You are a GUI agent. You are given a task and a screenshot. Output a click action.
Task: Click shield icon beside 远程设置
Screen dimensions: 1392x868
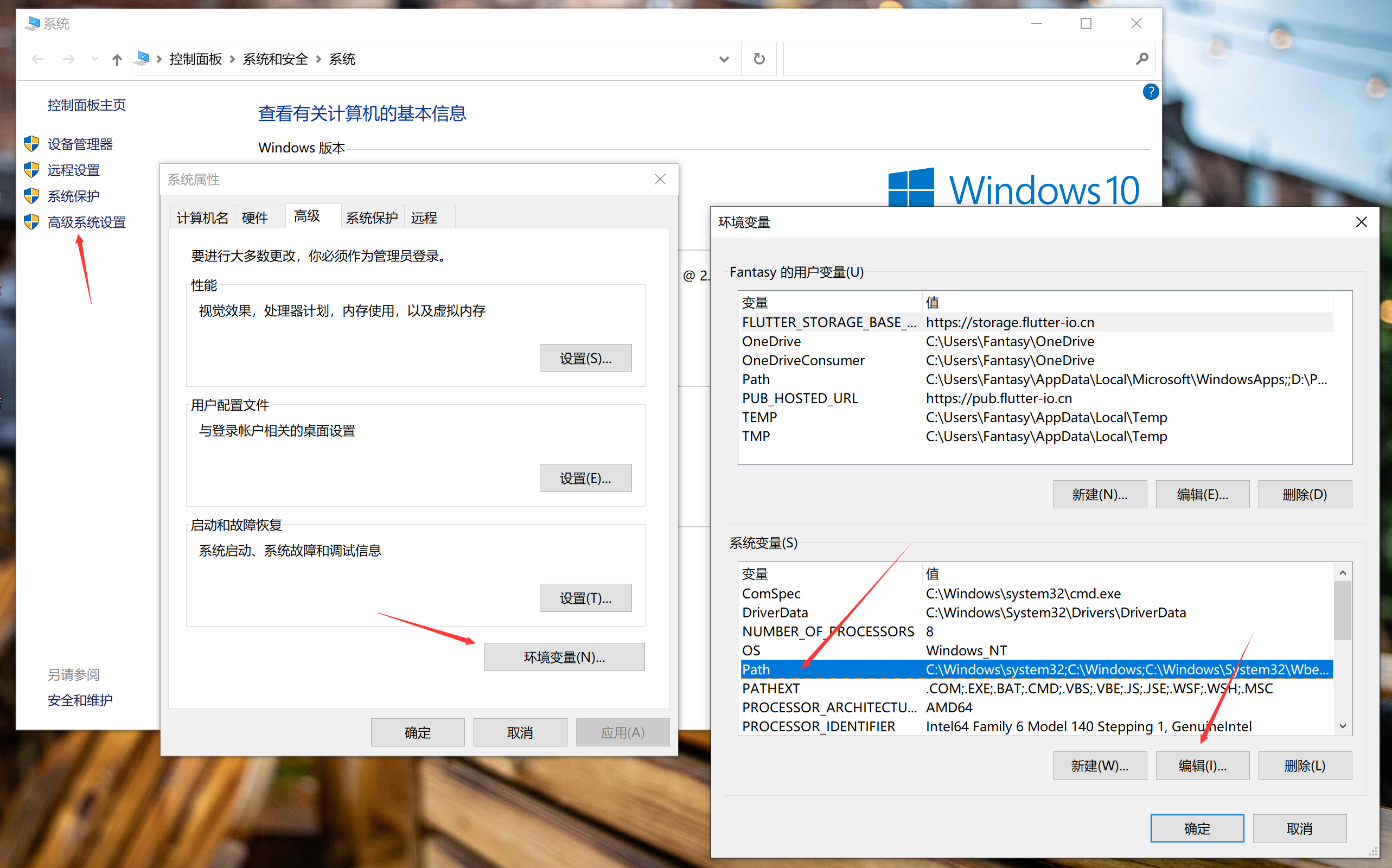[31, 169]
